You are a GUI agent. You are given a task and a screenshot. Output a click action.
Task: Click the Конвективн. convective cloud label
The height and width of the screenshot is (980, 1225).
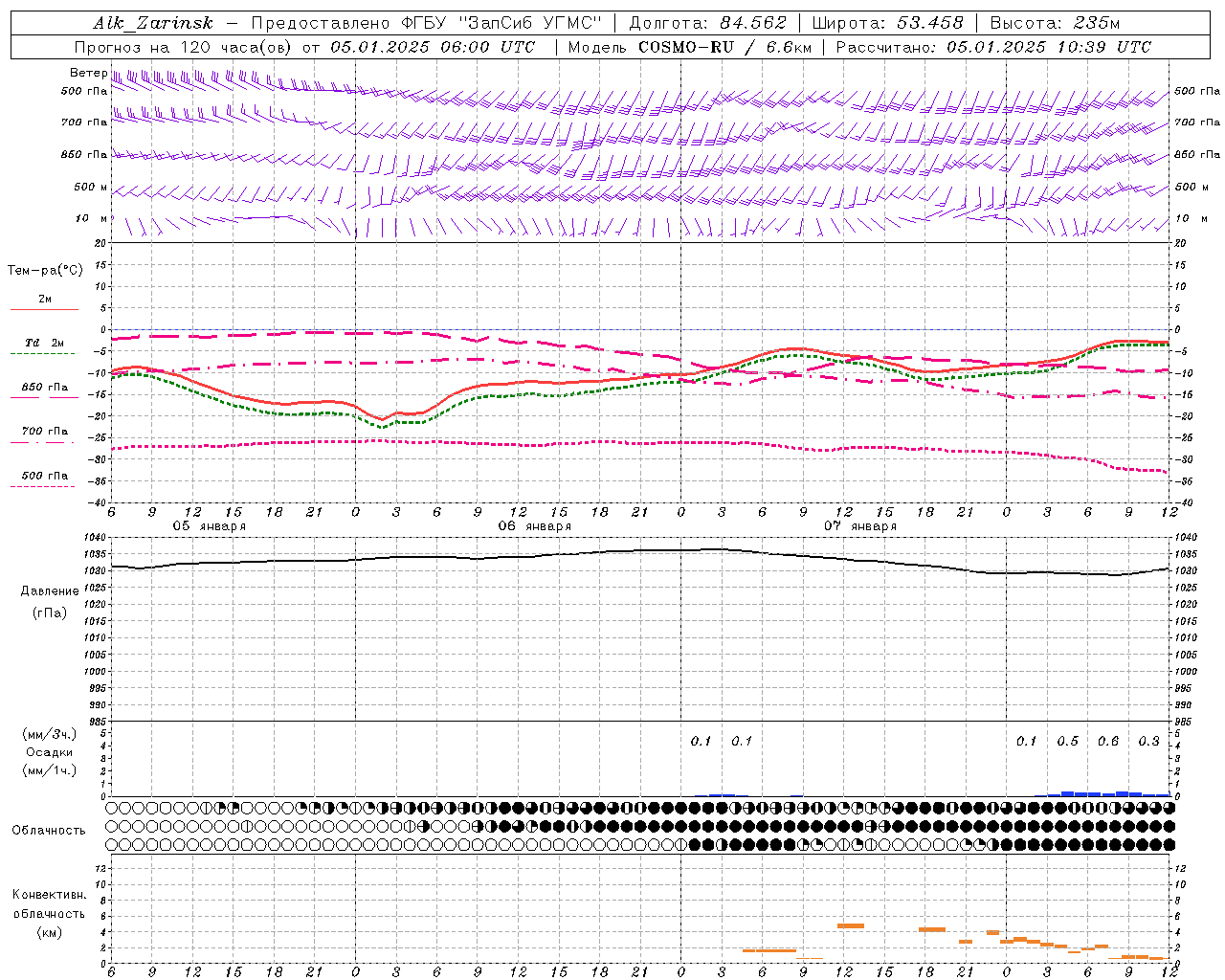[x=49, y=895]
